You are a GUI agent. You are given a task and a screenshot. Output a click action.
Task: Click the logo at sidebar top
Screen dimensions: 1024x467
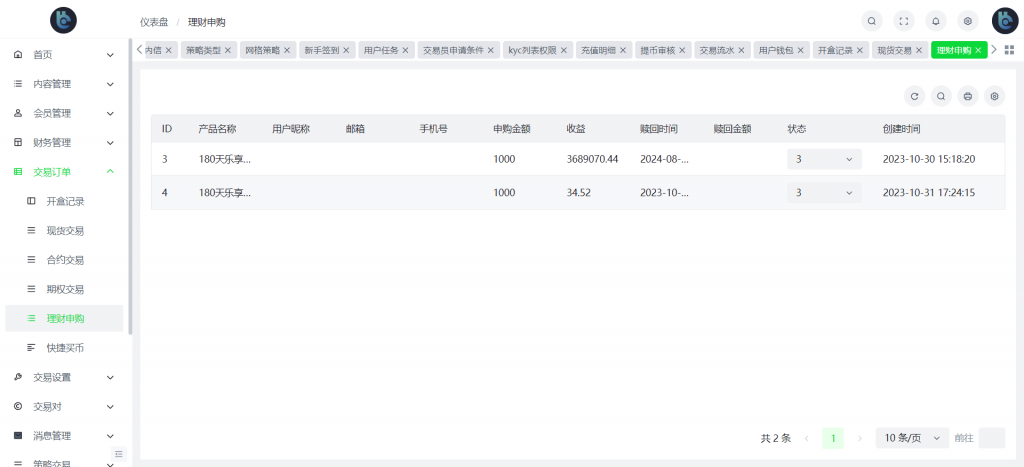pos(63,20)
